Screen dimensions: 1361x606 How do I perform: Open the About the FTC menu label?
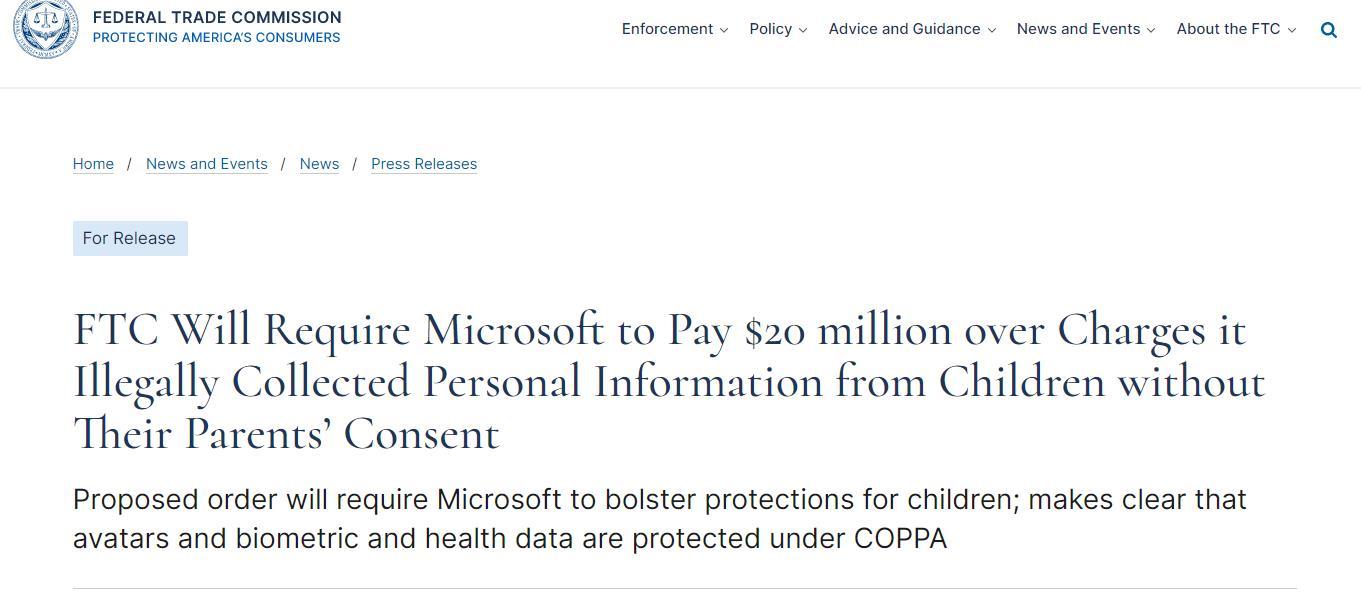[x=1228, y=29]
